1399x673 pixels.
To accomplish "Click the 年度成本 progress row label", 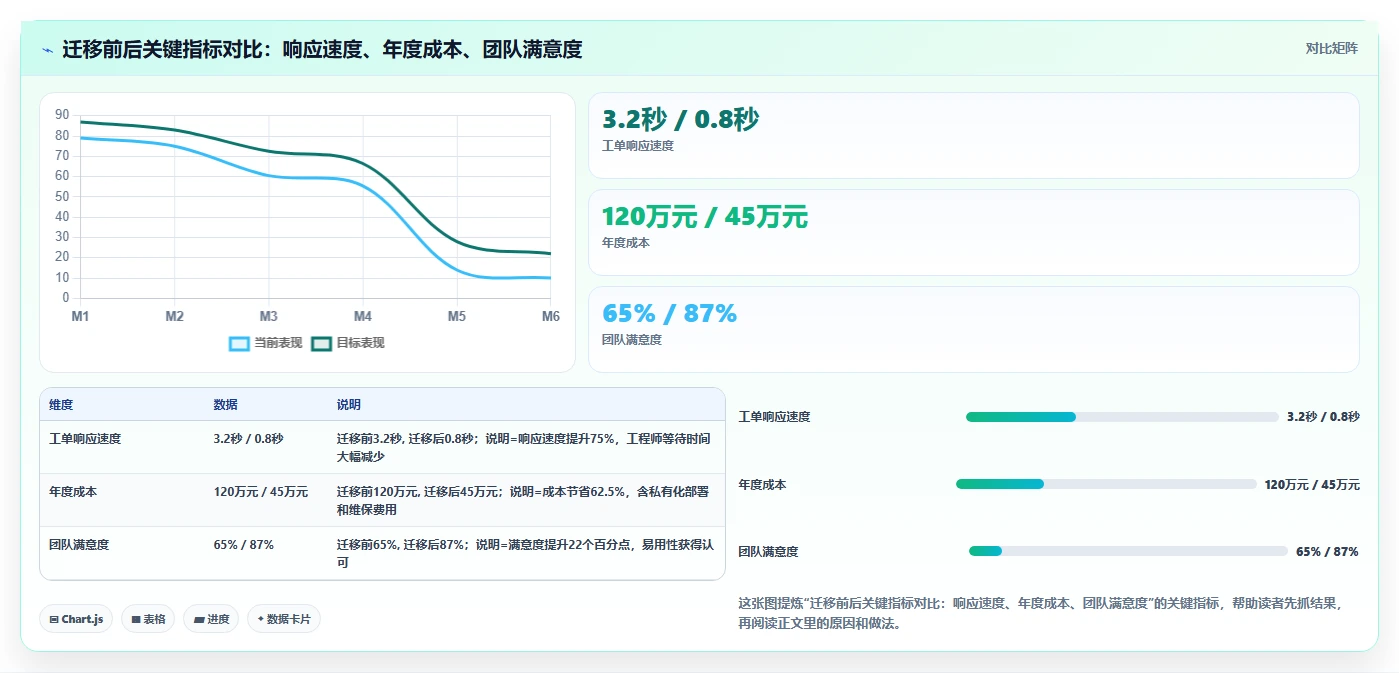I will [x=762, y=484].
